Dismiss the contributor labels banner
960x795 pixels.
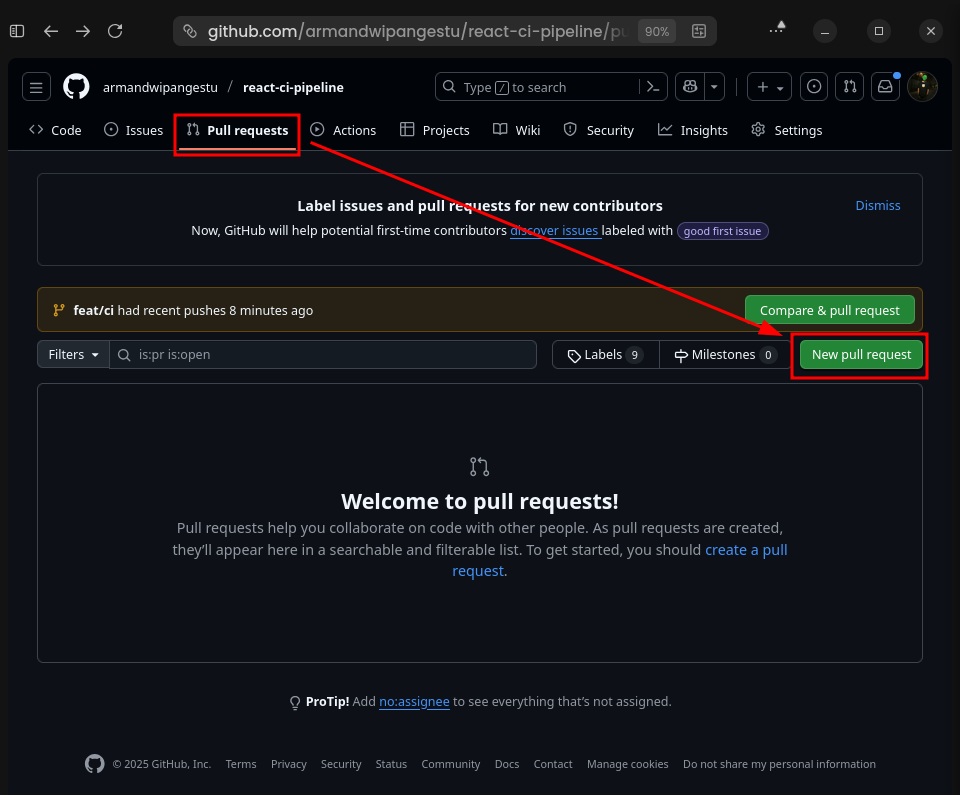point(877,205)
